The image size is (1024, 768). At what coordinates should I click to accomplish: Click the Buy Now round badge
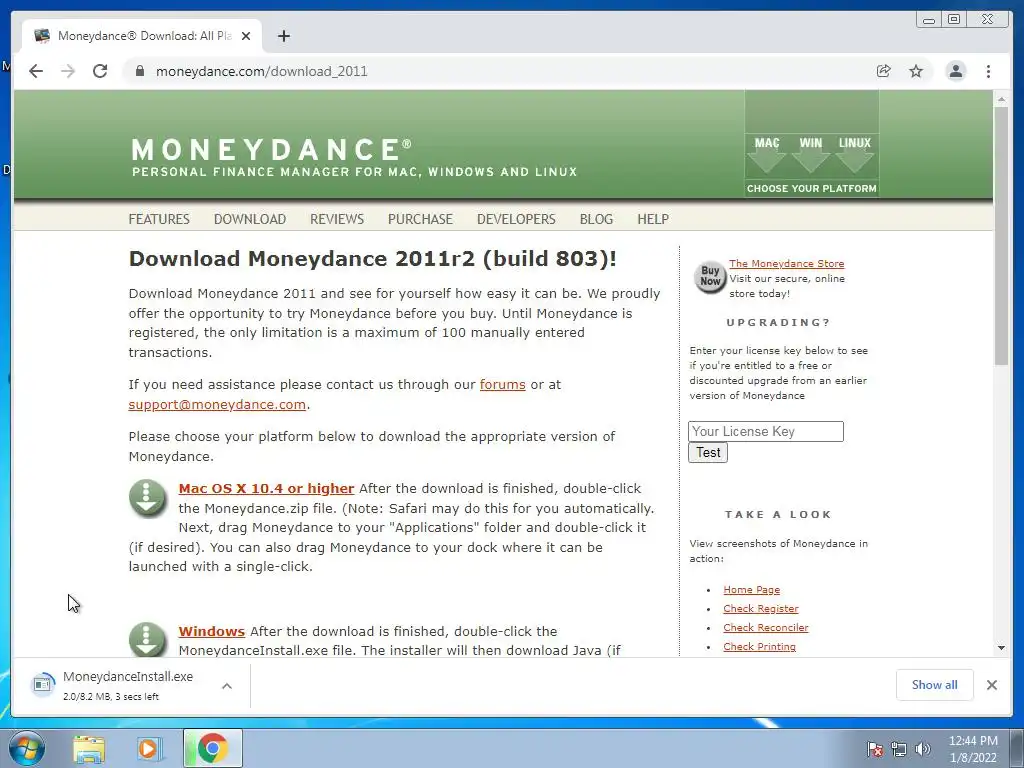click(710, 276)
